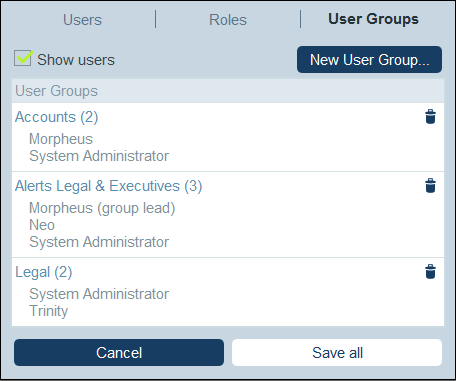Open the Legal (2) group
The image size is (456, 381).
[x=44, y=272]
